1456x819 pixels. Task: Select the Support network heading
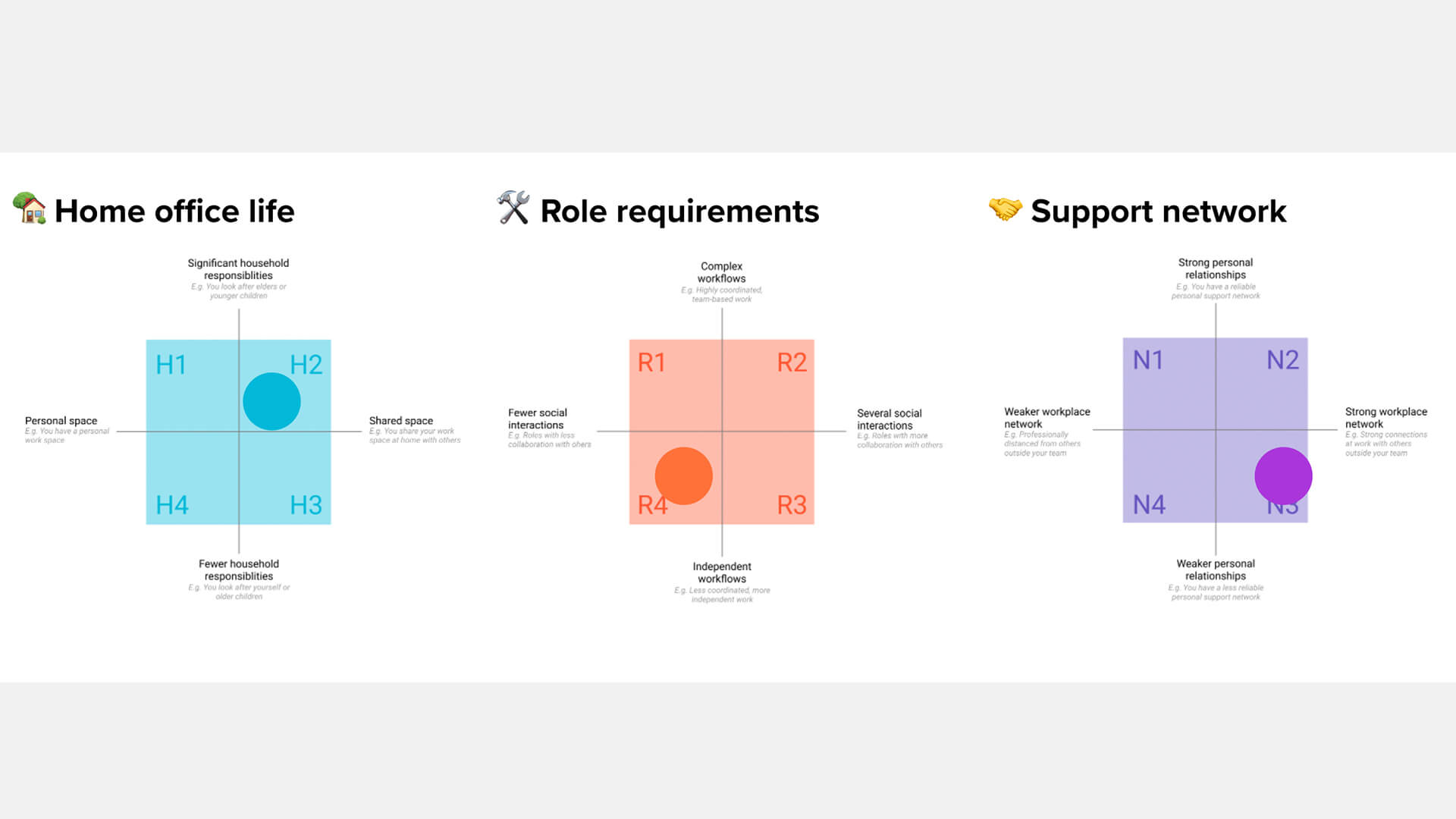point(1158,211)
